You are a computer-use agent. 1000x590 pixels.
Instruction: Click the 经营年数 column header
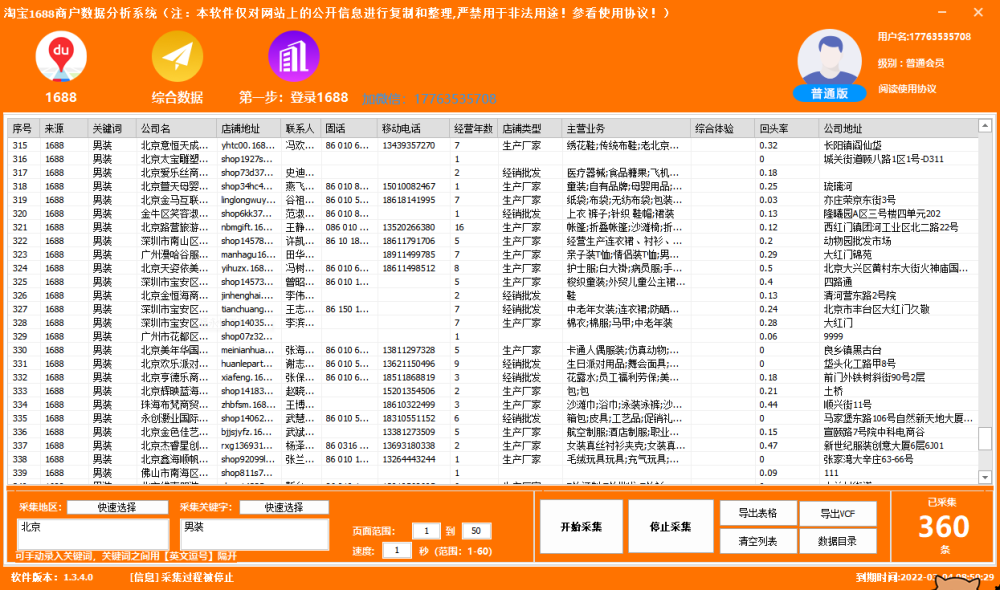[473, 128]
